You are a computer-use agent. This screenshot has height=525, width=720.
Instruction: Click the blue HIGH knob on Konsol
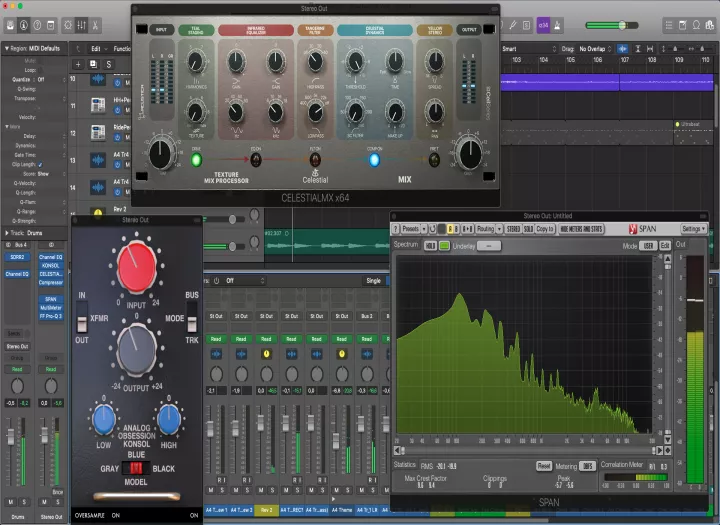(169, 419)
